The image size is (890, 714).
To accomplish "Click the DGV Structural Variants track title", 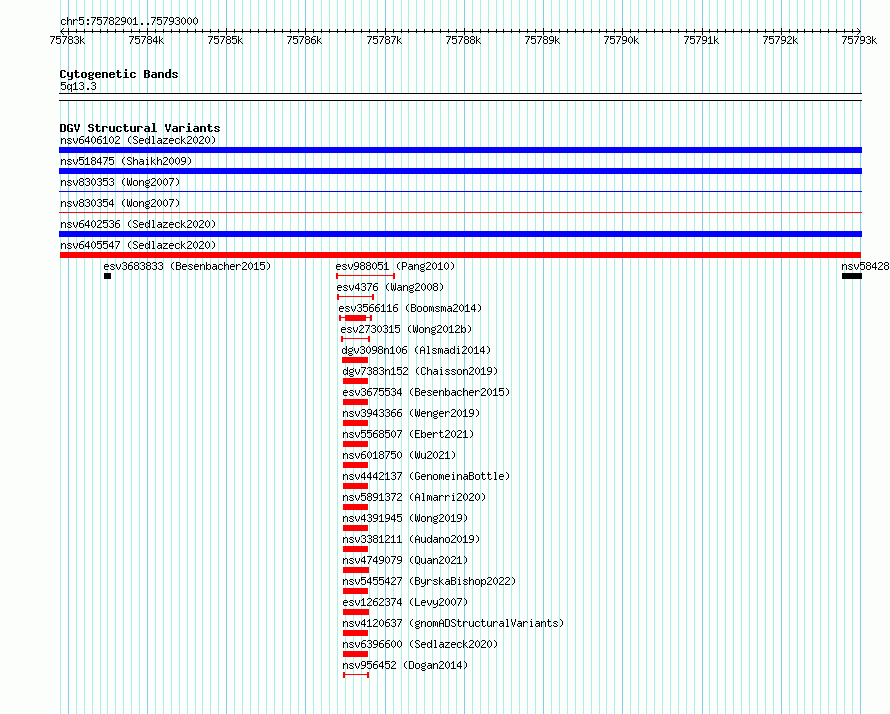I will [140, 128].
